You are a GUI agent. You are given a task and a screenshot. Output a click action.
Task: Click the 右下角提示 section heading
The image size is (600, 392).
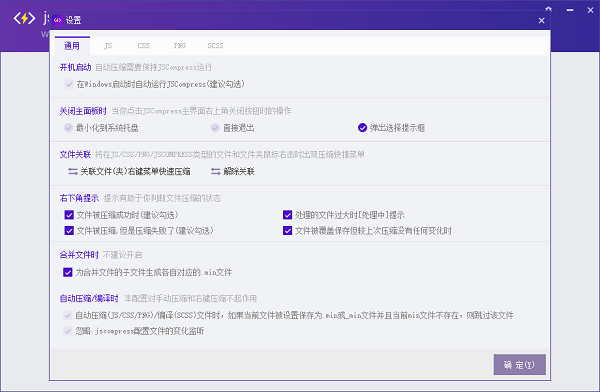point(79,198)
